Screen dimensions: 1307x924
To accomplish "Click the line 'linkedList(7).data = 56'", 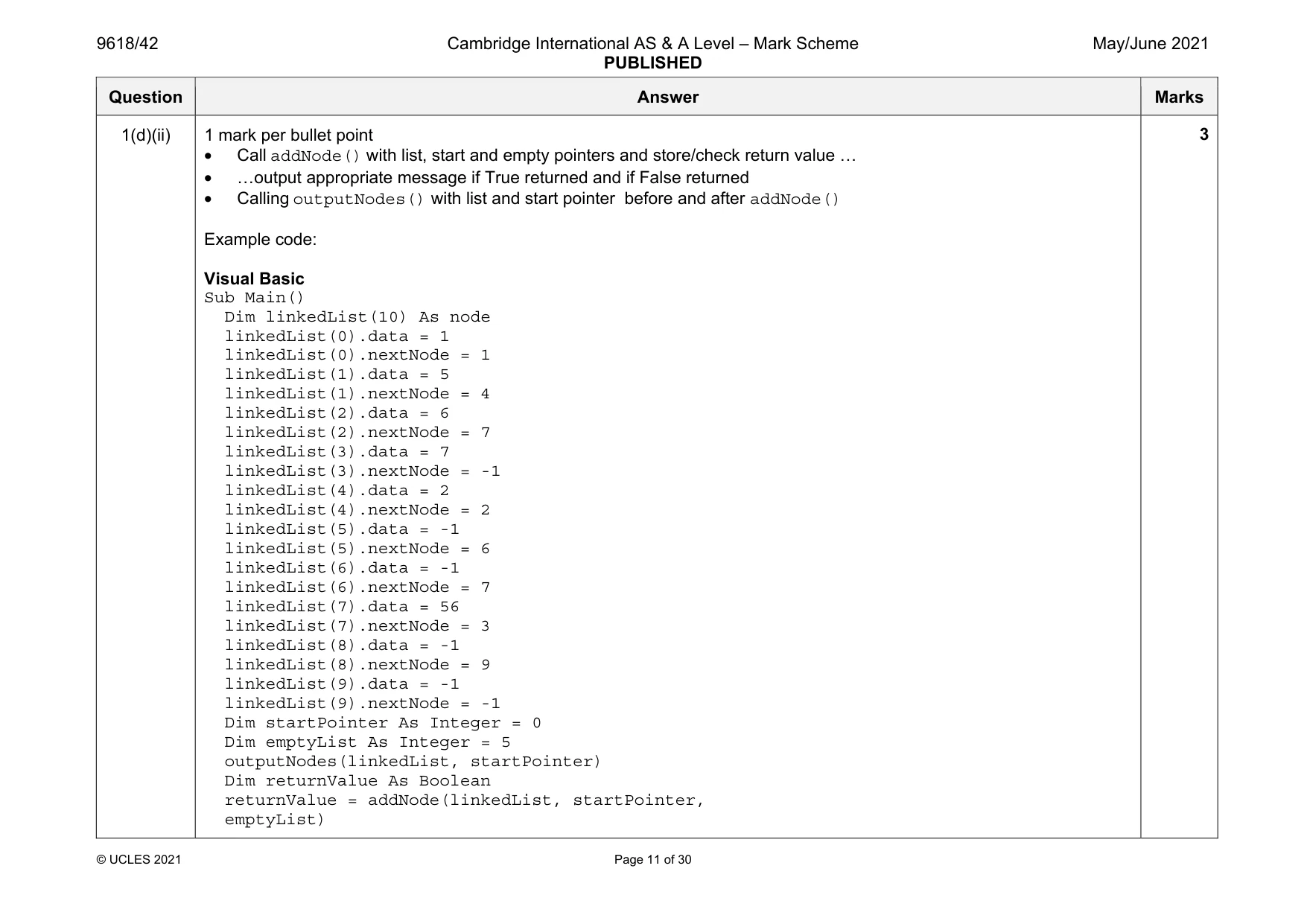I will [342, 607].
